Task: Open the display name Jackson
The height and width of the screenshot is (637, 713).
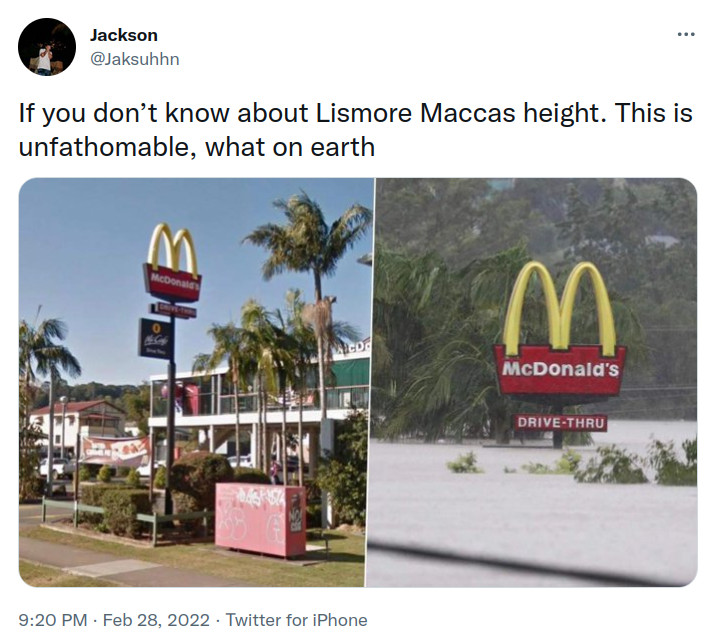Action: (x=124, y=35)
